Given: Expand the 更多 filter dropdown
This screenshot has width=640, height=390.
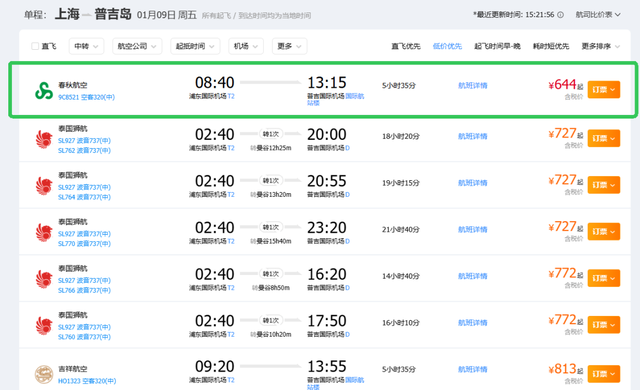Looking at the screenshot, I should pos(289,46).
